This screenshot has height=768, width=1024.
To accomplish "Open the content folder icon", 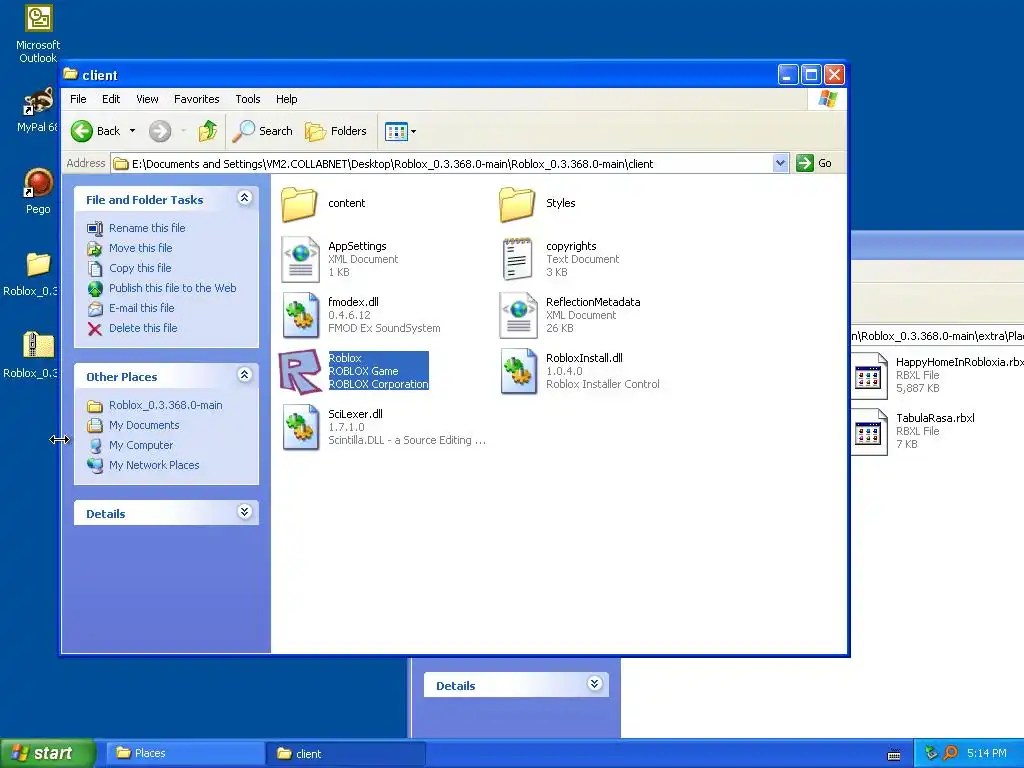I will (299, 204).
